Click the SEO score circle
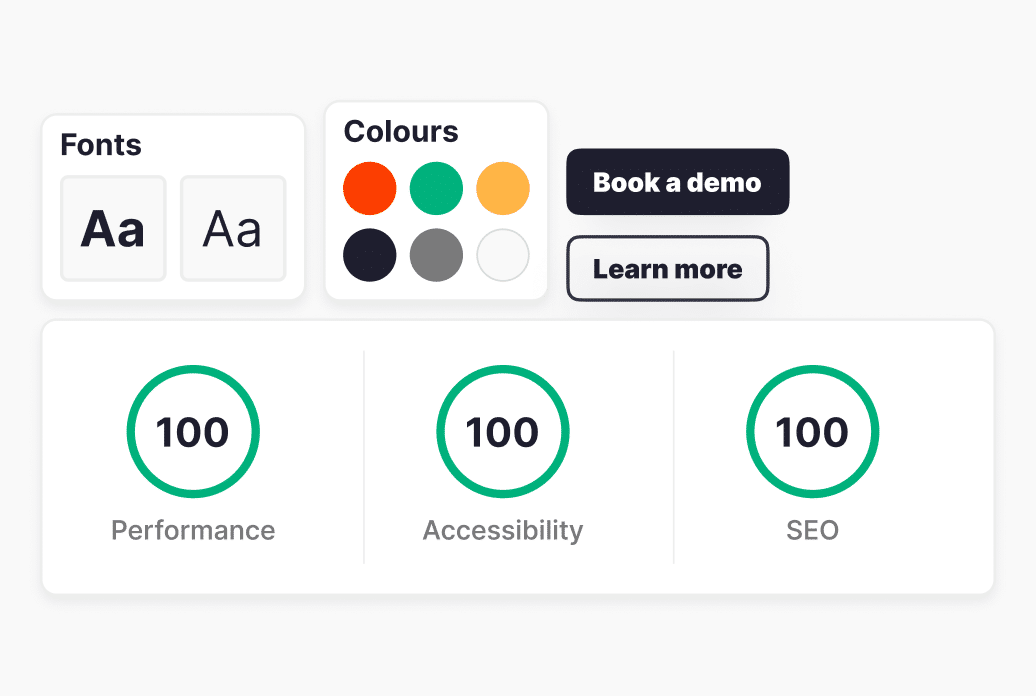 [813, 432]
